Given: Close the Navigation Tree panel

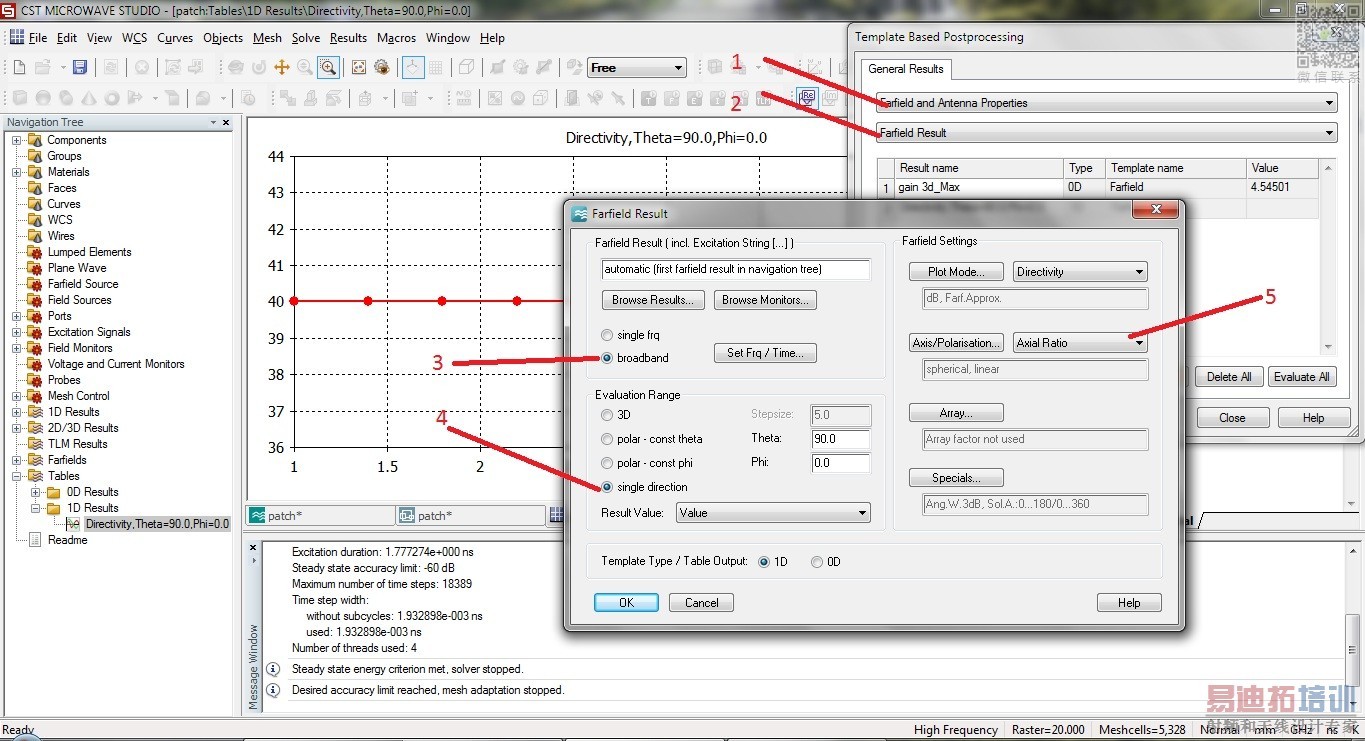Looking at the screenshot, I should (226, 122).
